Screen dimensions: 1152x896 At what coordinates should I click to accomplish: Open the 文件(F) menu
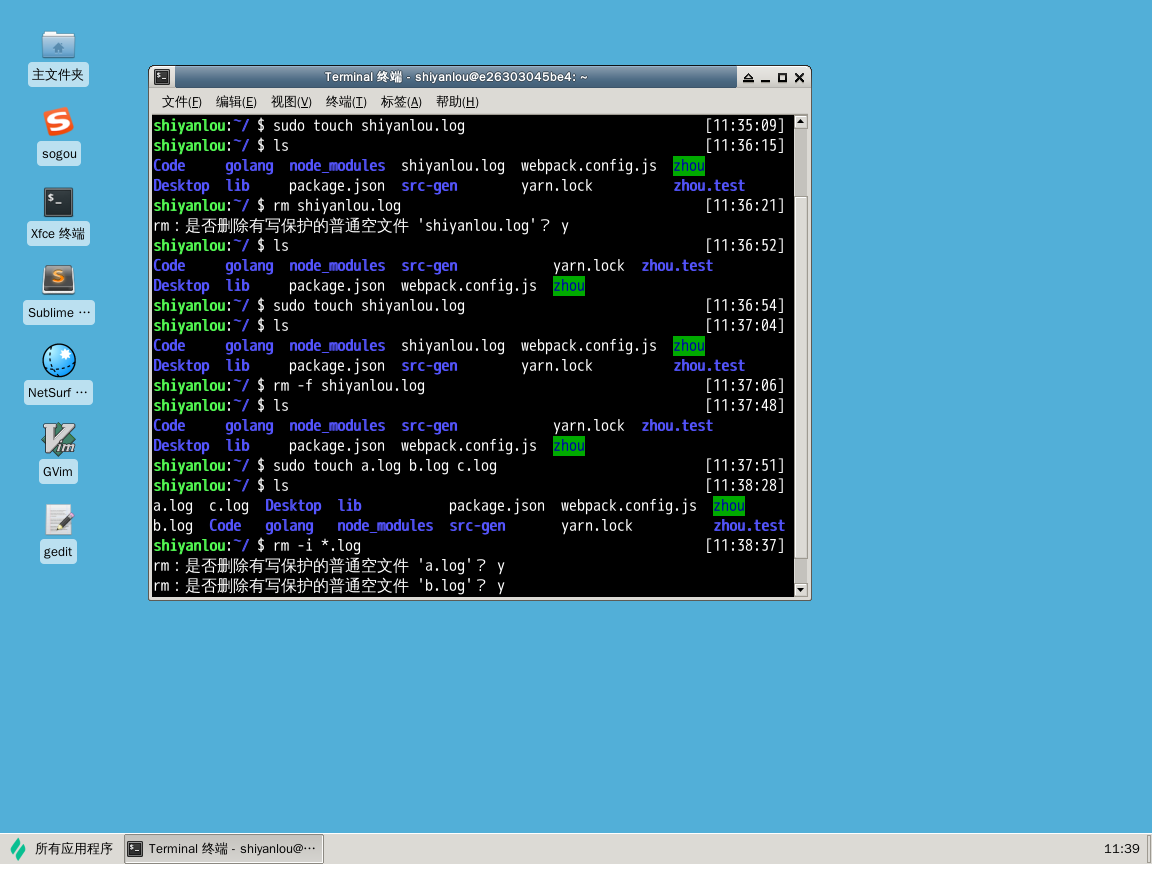182,102
